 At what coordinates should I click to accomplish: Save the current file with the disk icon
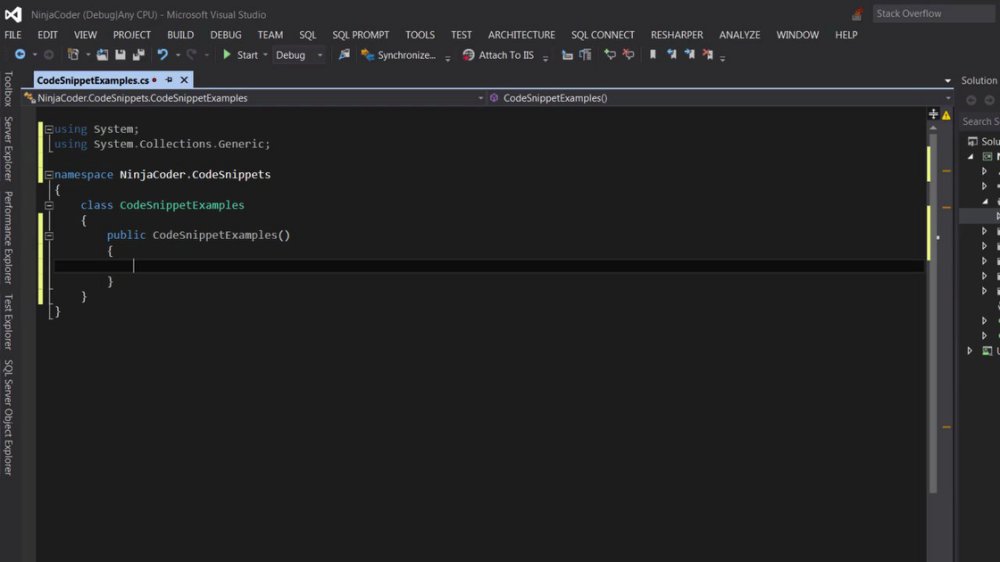[x=120, y=55]
